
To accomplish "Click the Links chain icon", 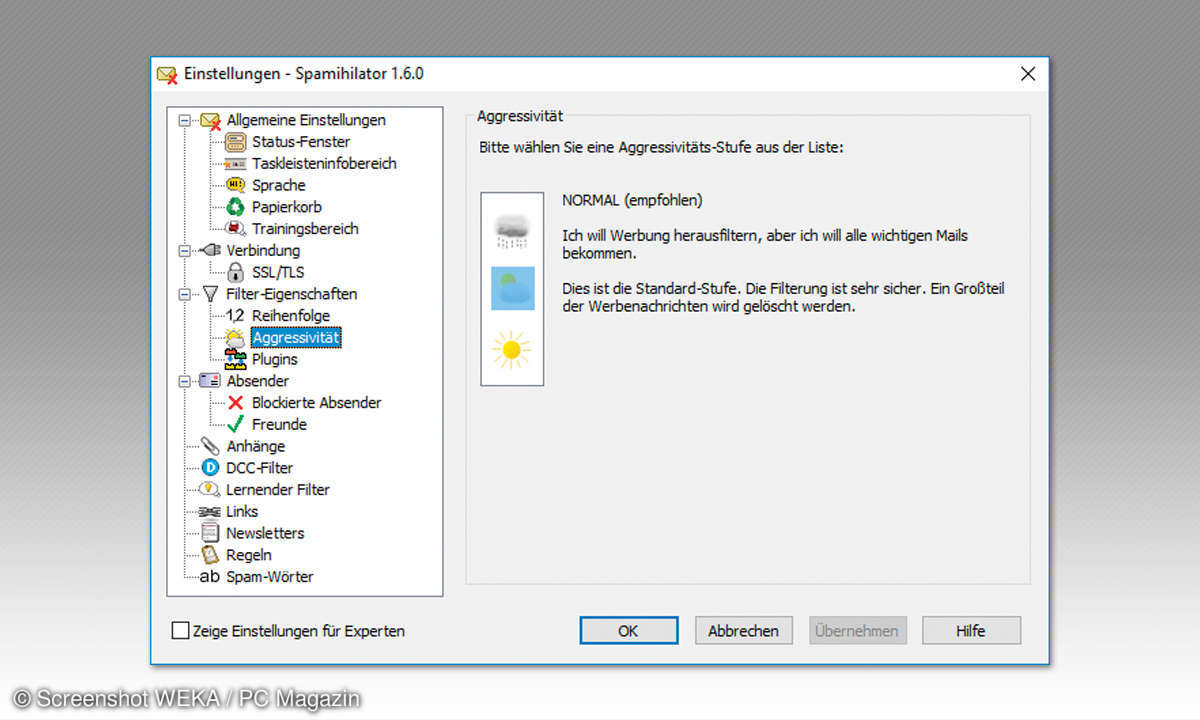I will coord(210,512).
